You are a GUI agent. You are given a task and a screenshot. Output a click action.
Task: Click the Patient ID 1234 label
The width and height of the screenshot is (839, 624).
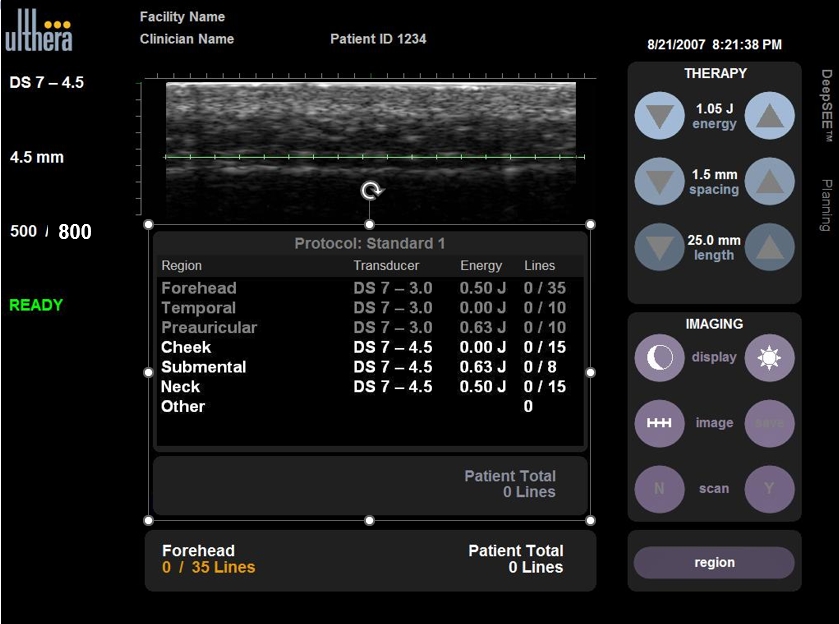tap(378, 39)
